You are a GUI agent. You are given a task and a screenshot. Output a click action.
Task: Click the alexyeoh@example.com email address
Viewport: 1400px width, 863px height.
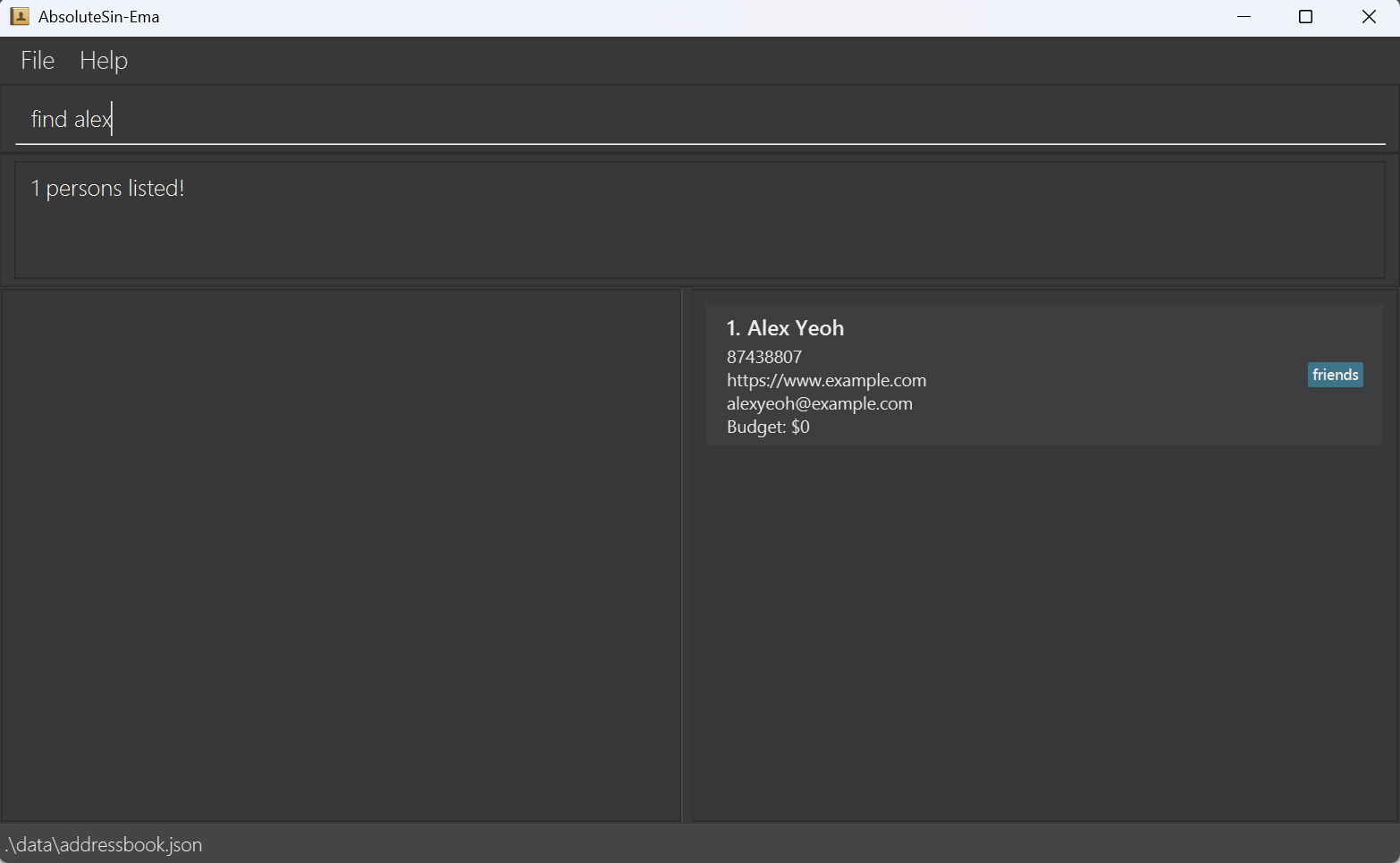point(819,403)
